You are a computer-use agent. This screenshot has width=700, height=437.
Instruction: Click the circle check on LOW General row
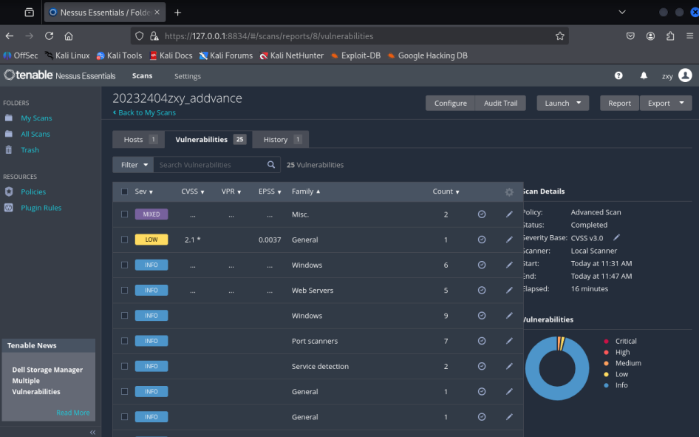(482, 240)
